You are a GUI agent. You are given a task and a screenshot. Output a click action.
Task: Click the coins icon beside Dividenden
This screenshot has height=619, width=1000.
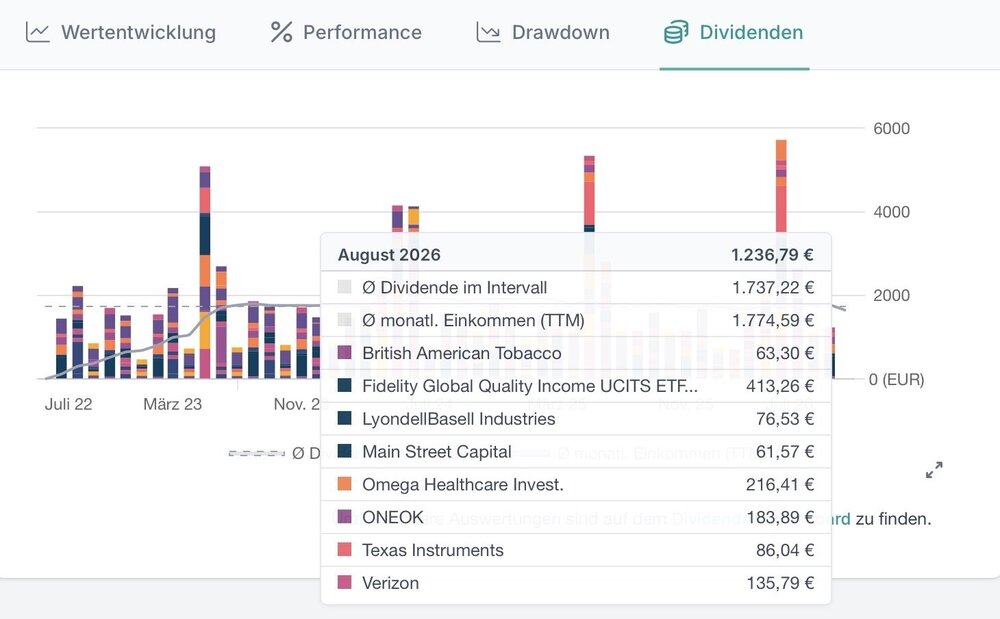[x=676, y=32]
